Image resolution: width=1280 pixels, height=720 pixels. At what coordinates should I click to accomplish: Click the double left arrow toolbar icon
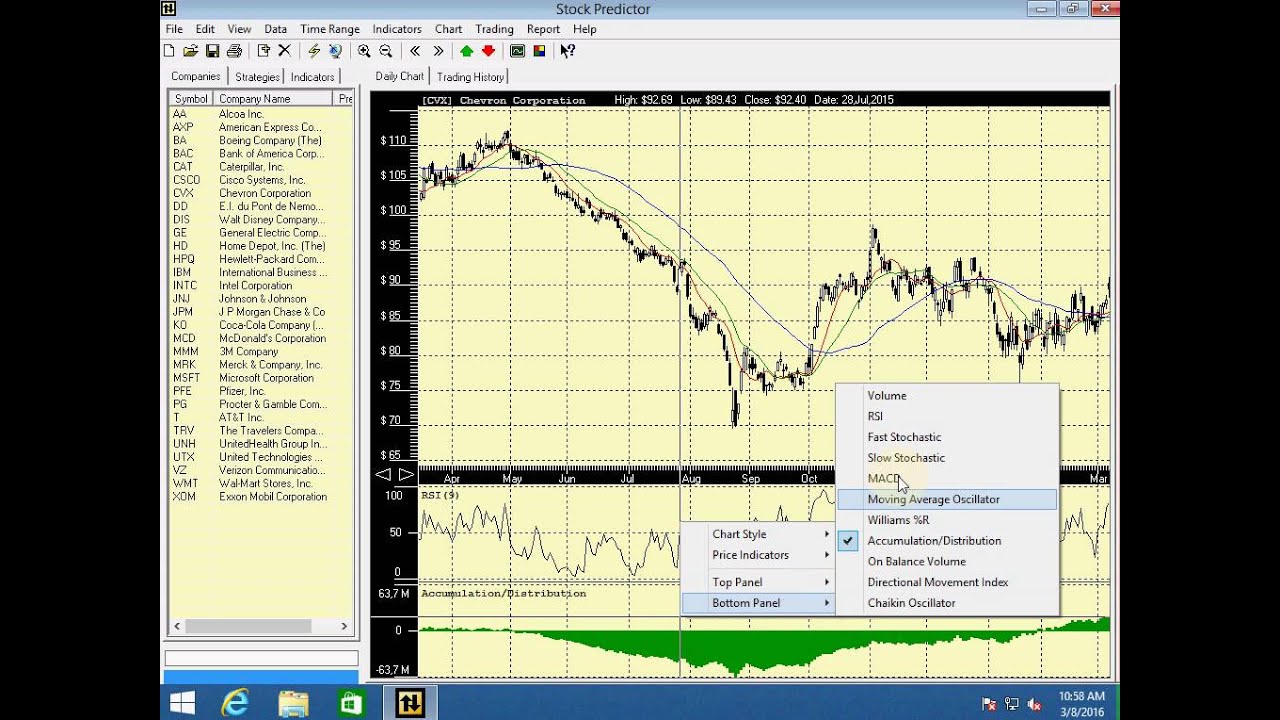[x=415, y=51]
